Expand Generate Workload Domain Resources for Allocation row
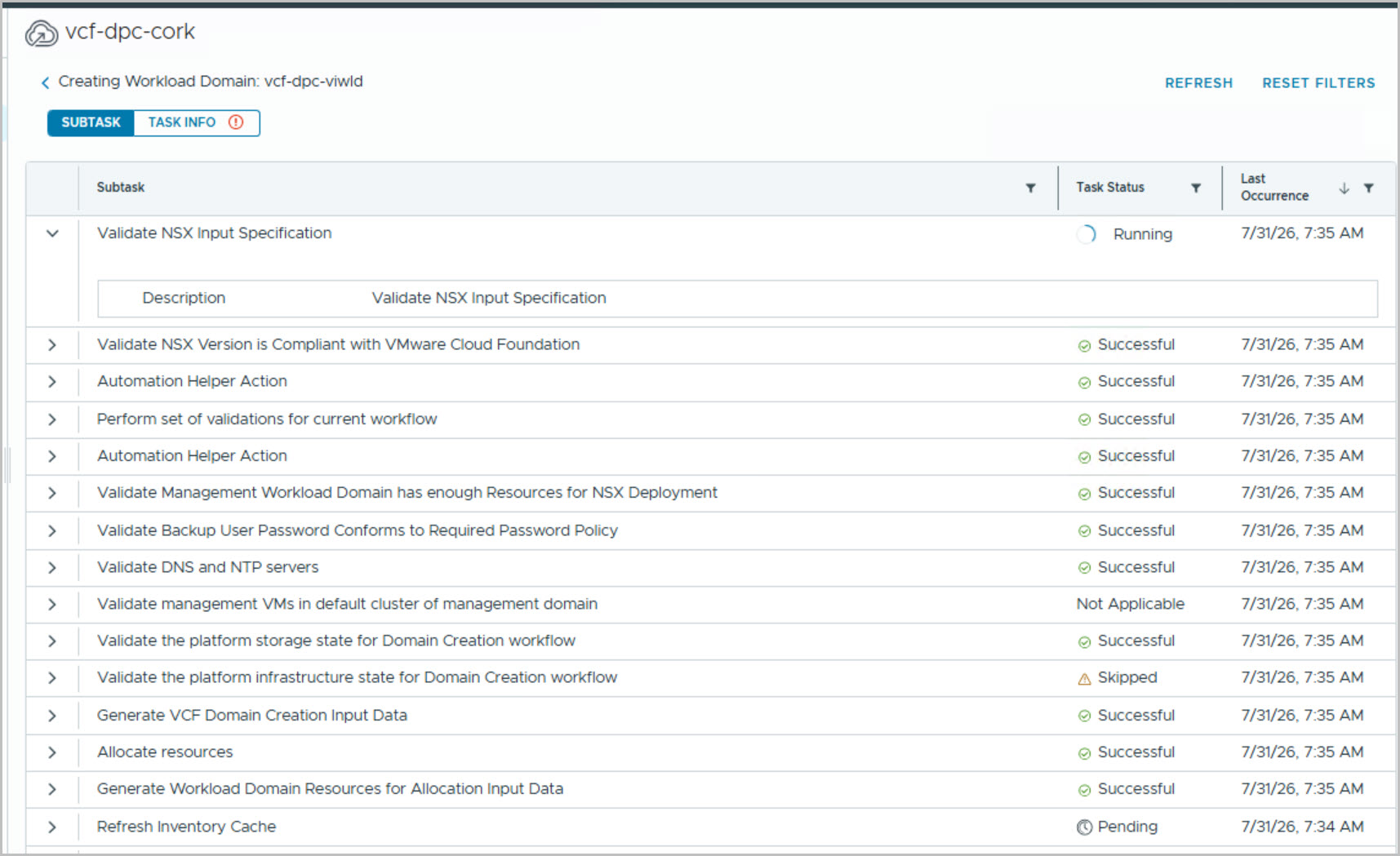 tap(52, 789)
